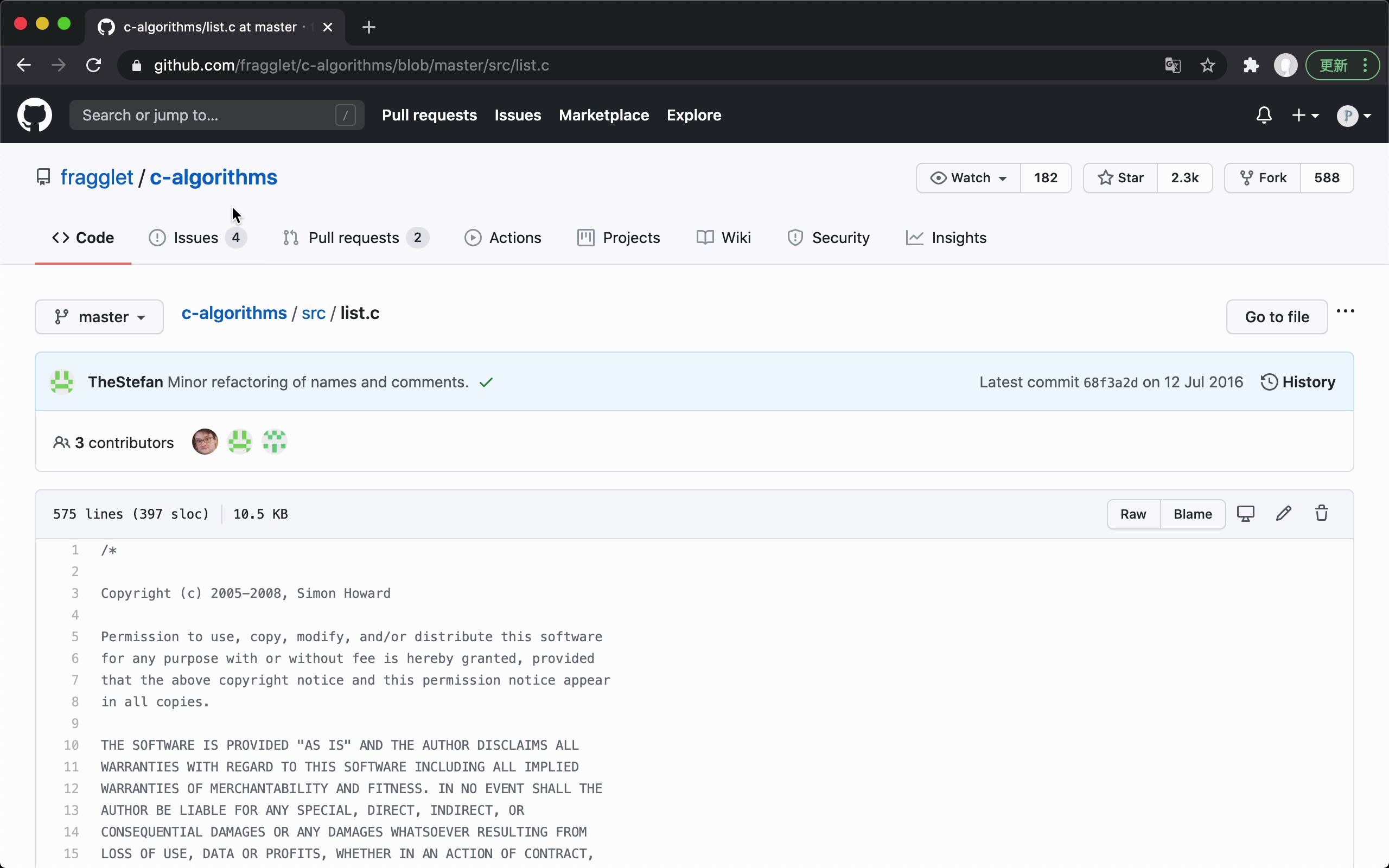Open Pull requests in top navigation

pyautogui.click(x=429, y=116)
